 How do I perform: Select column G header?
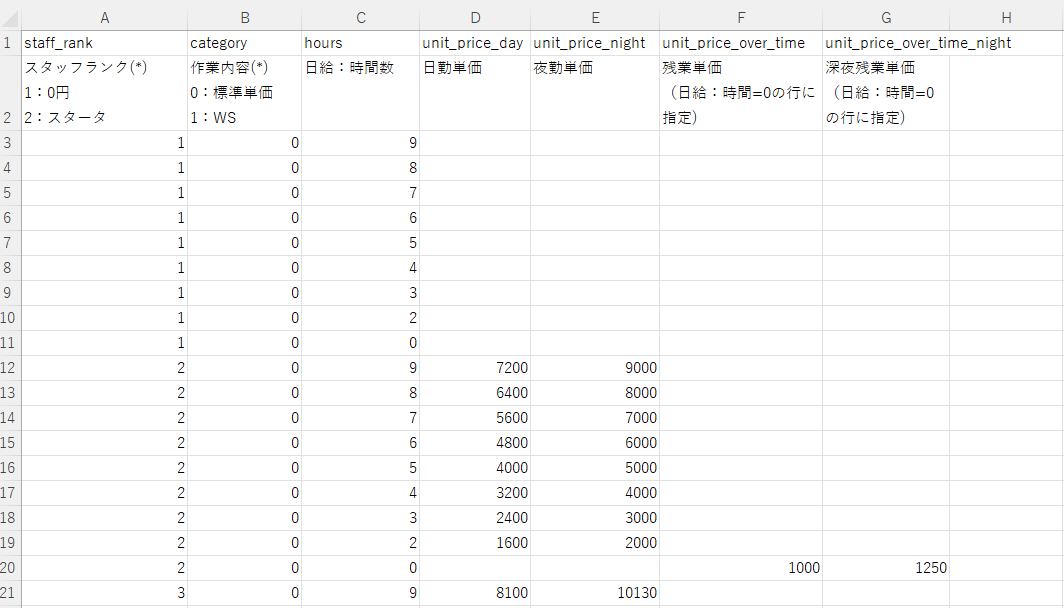(886, 18)
